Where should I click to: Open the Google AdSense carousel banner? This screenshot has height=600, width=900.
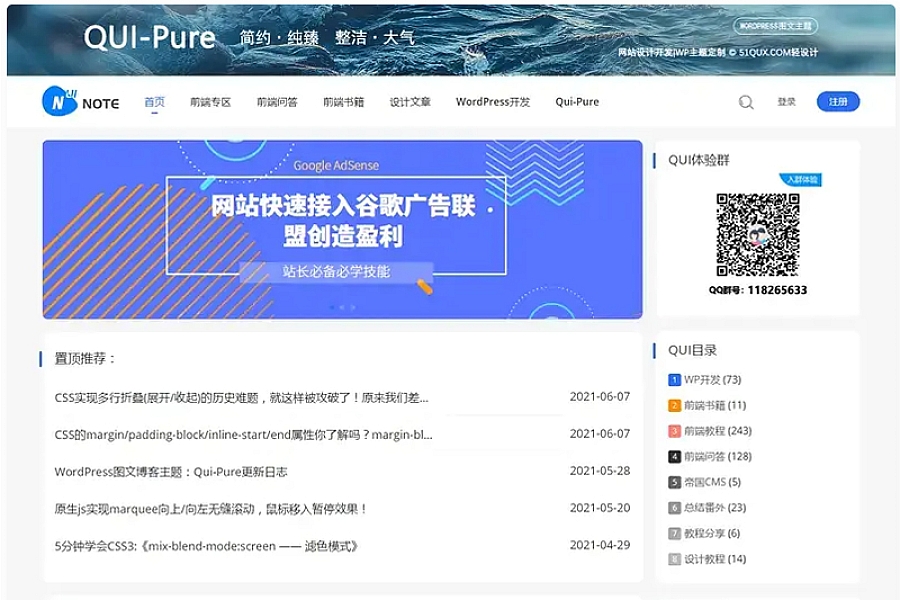[343, 229]
